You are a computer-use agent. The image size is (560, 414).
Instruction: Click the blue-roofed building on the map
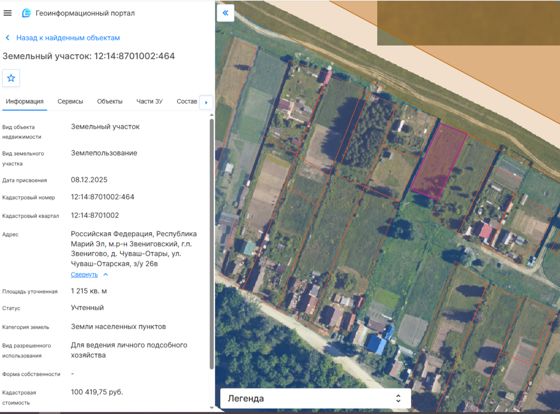click(376, 344)
